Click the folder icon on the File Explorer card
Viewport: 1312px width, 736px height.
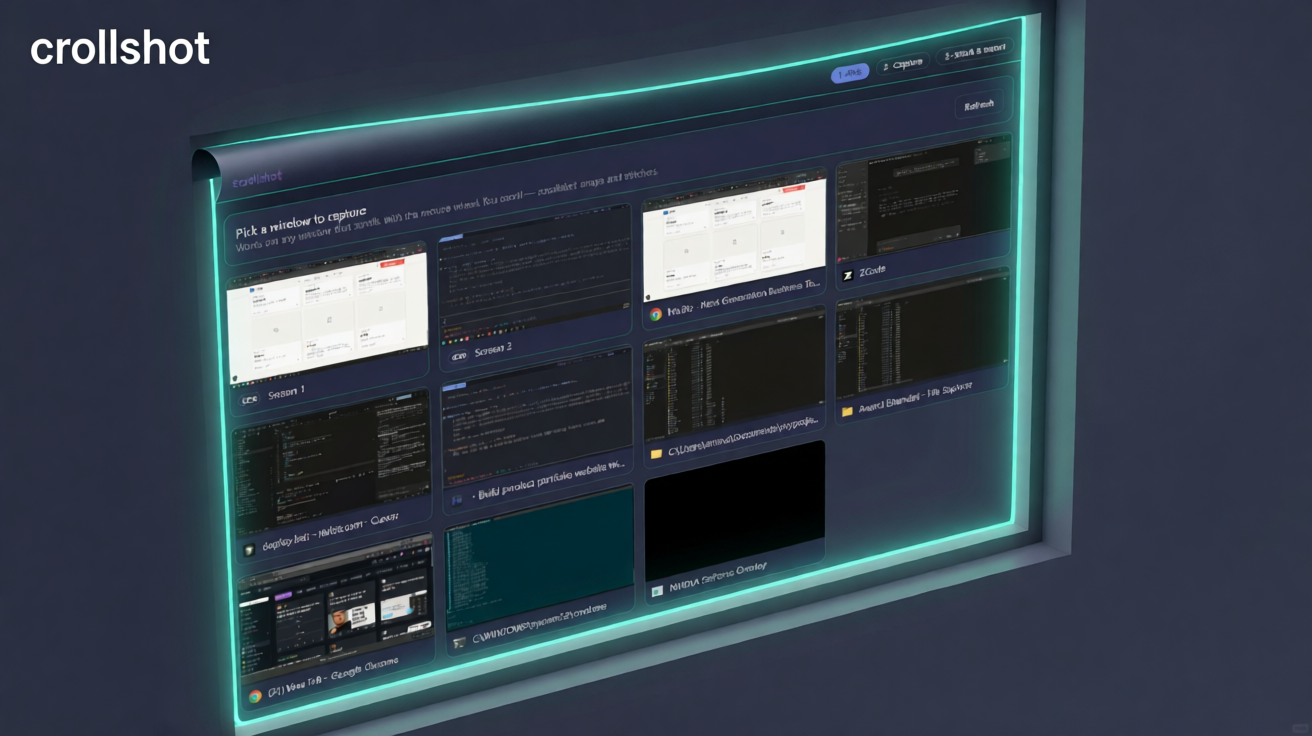848,410
